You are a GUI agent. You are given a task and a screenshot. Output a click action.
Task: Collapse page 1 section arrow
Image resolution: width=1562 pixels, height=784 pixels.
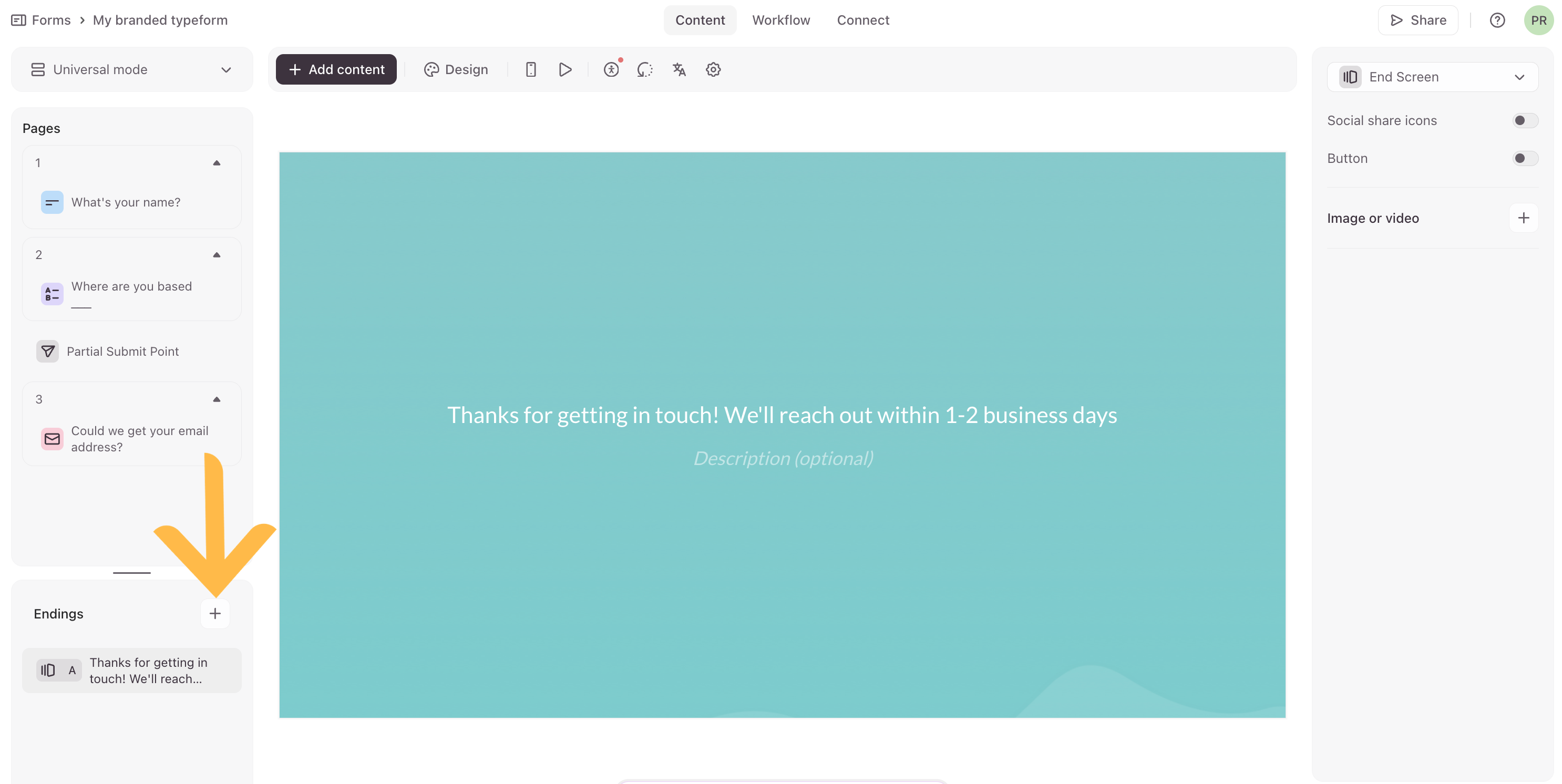coord(217,162)
